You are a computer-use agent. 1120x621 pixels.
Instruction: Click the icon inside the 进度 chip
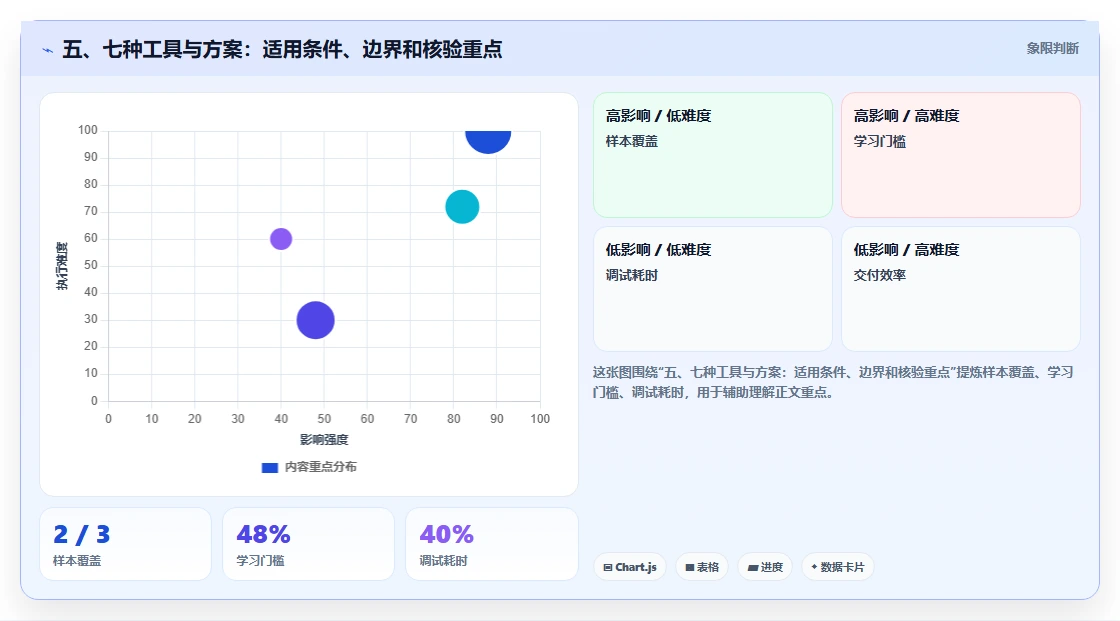753,567
